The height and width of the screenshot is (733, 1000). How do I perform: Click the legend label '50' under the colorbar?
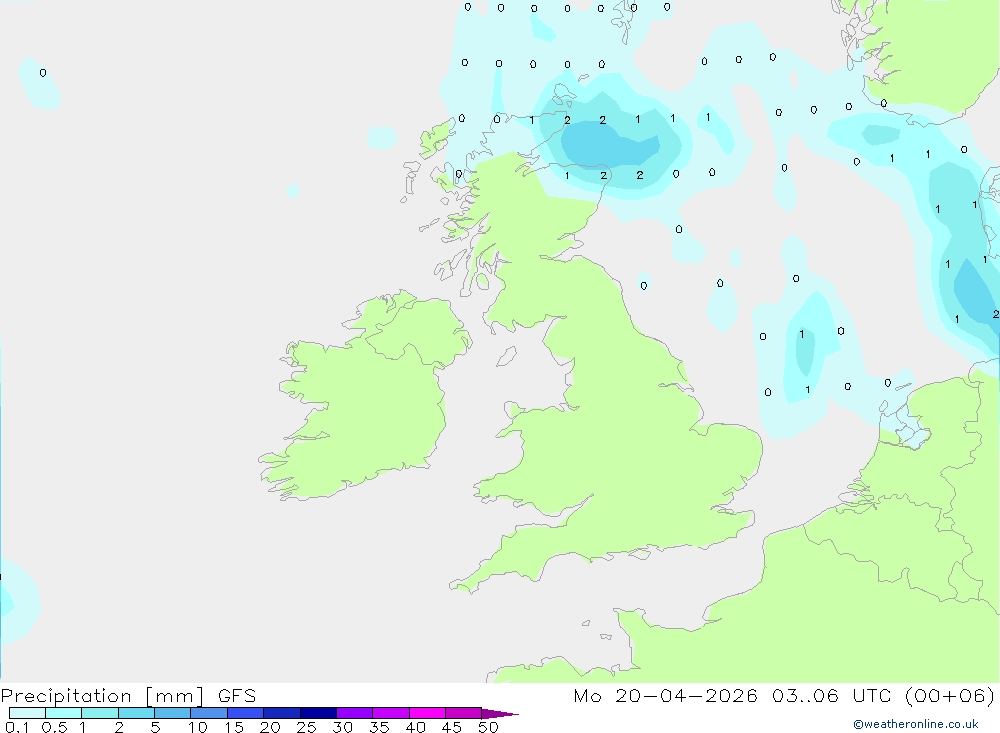point(489,727)
